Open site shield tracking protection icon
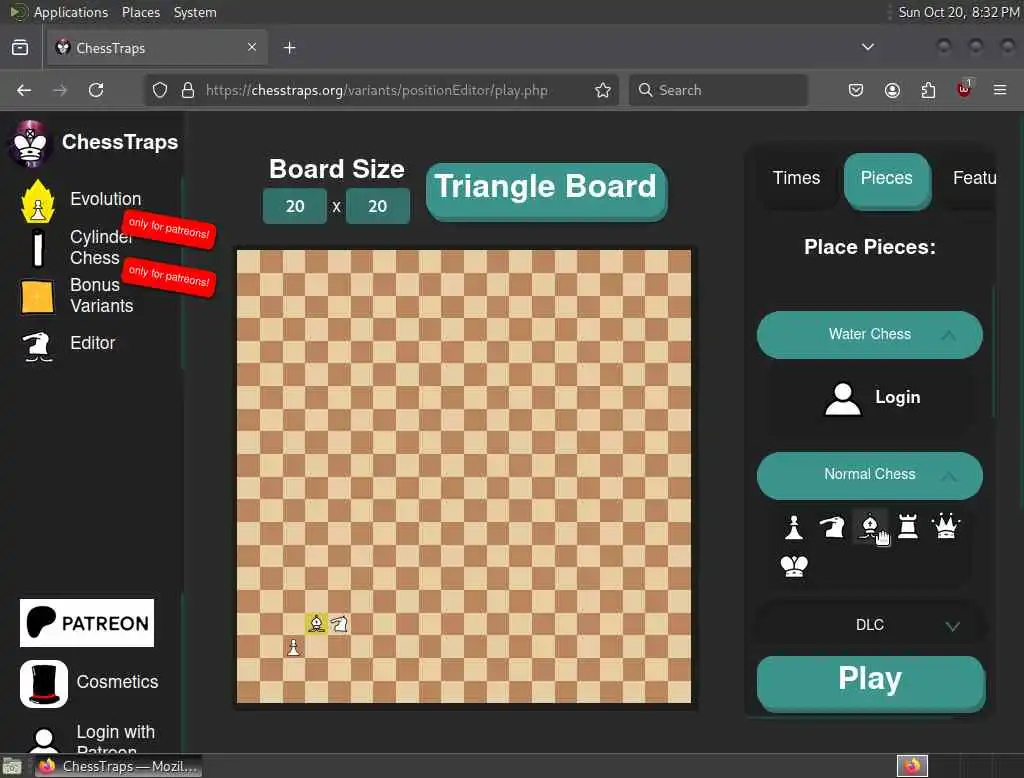The width and height of the screenshot is (1024, 778). pos(160,90)
